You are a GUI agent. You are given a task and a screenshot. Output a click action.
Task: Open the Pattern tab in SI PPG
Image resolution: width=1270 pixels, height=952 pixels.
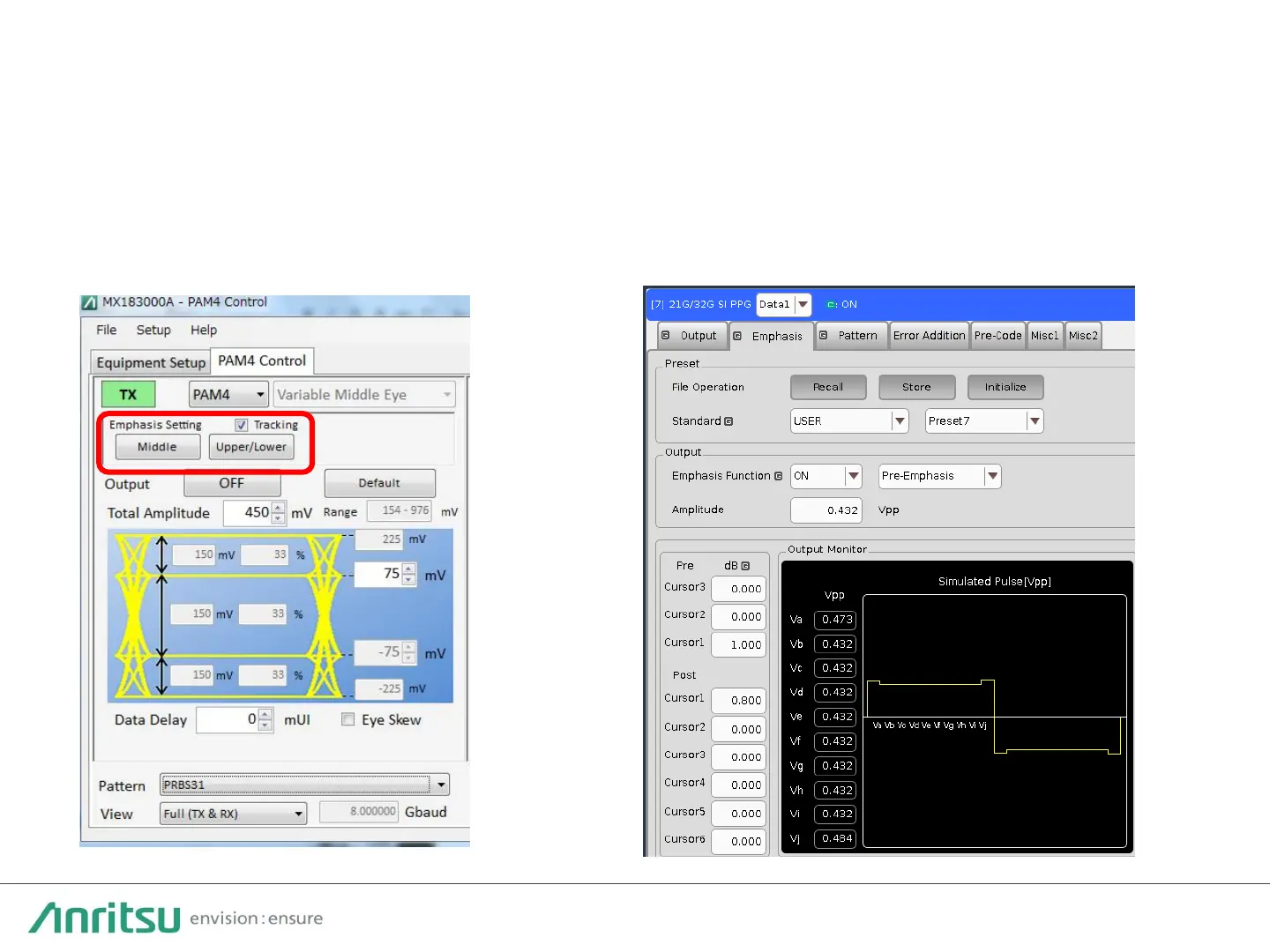coord(851,336)
